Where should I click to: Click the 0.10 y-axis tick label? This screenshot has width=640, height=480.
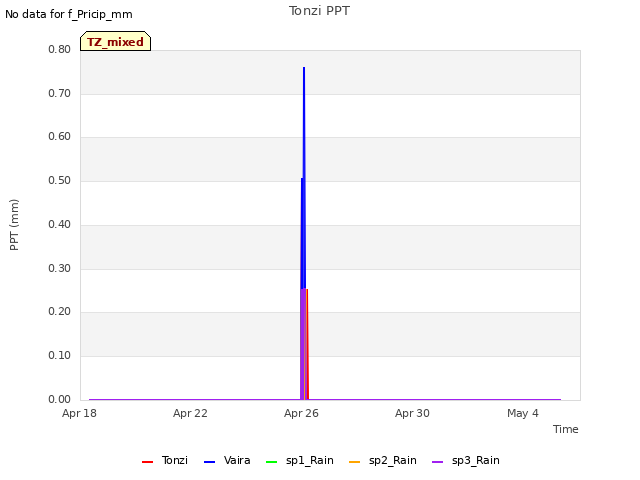point(60,356)
